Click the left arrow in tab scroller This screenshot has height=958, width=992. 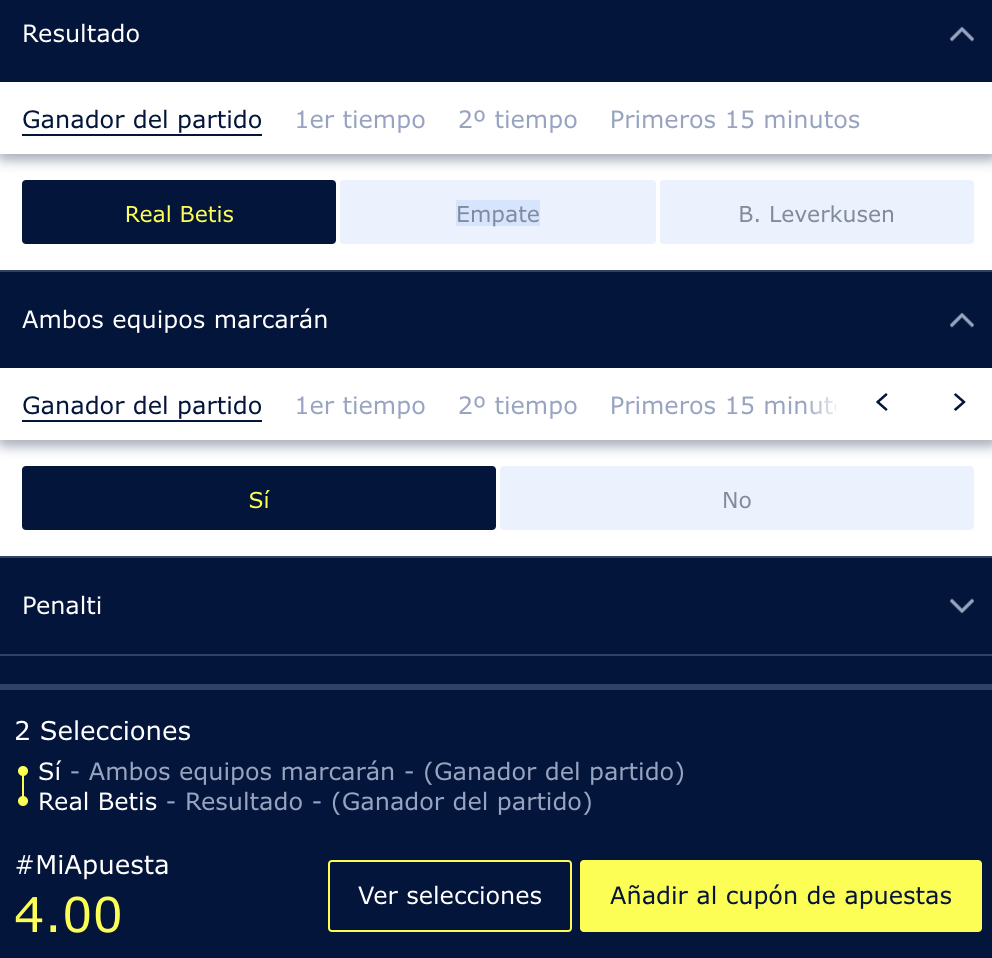pos(882,402)
